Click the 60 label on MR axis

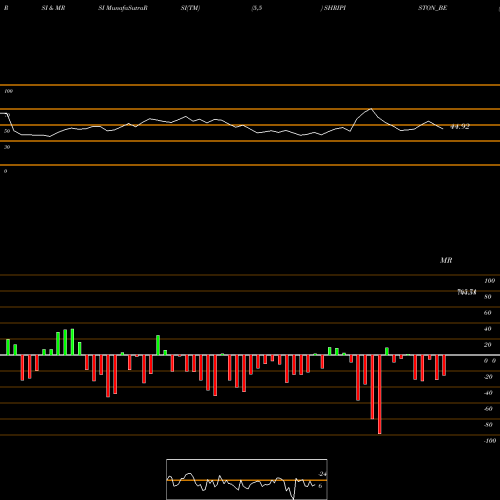pyautogui.click(x=488, y=313)
